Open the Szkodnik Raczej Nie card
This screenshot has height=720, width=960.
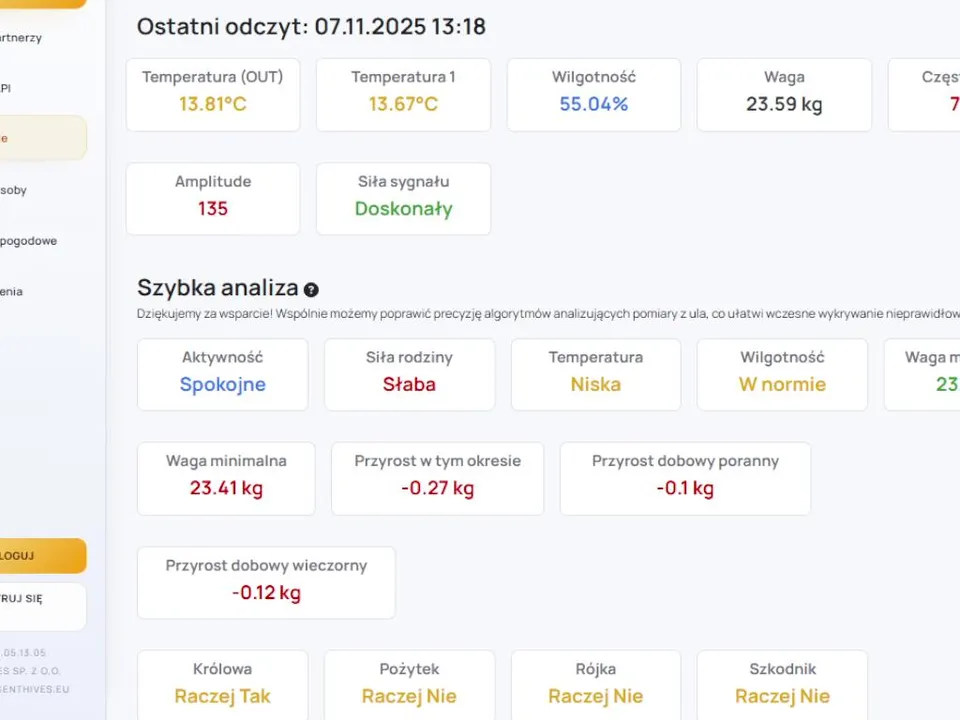782,686
